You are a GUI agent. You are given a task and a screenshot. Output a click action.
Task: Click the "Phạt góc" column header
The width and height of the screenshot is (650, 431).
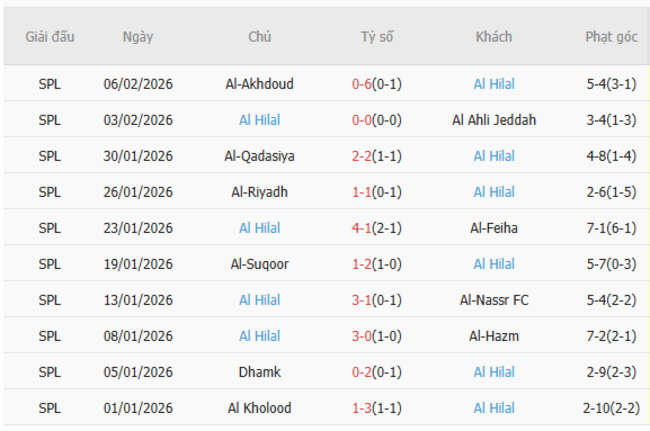coord(611,37)
